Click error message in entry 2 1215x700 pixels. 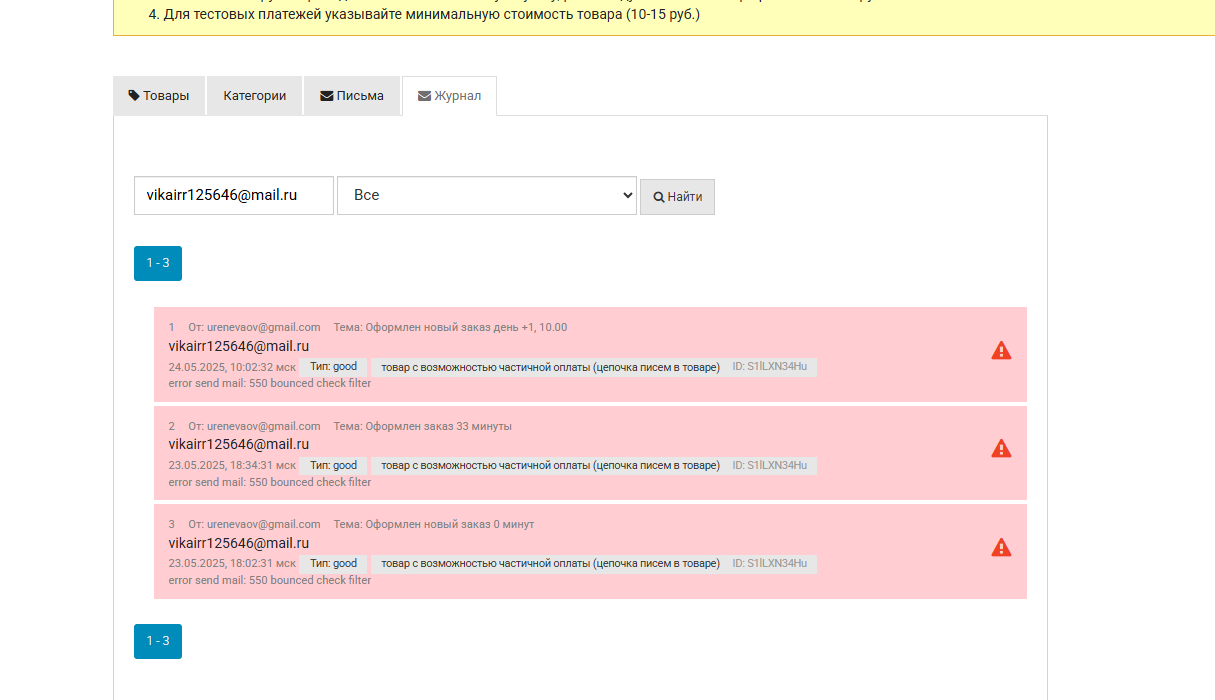pyautogui.click(x=270, y=482)
